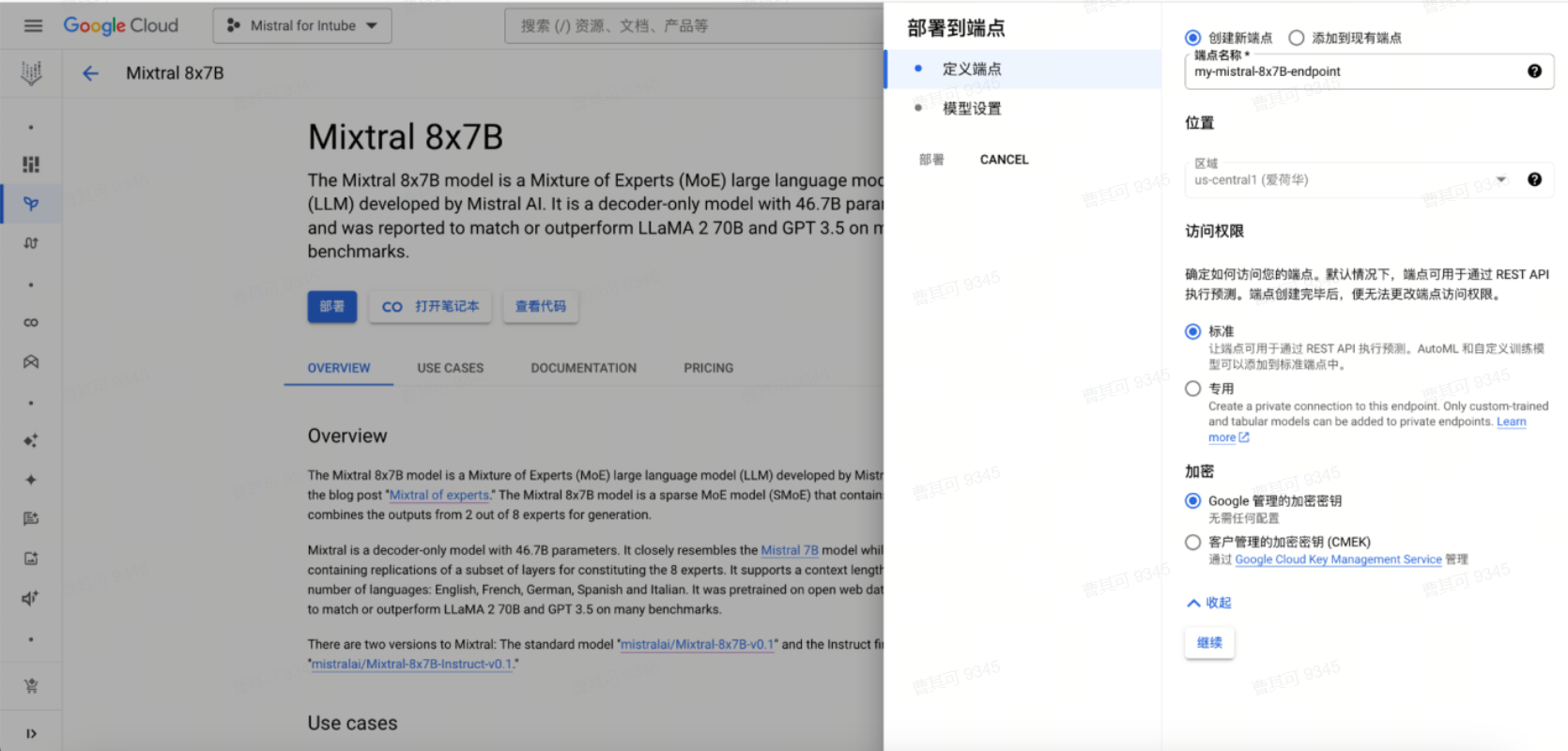The height and width of the screenshot is (751, 1568).
Task: Open the hamburger navigation menu
Action: click(33, 25)
